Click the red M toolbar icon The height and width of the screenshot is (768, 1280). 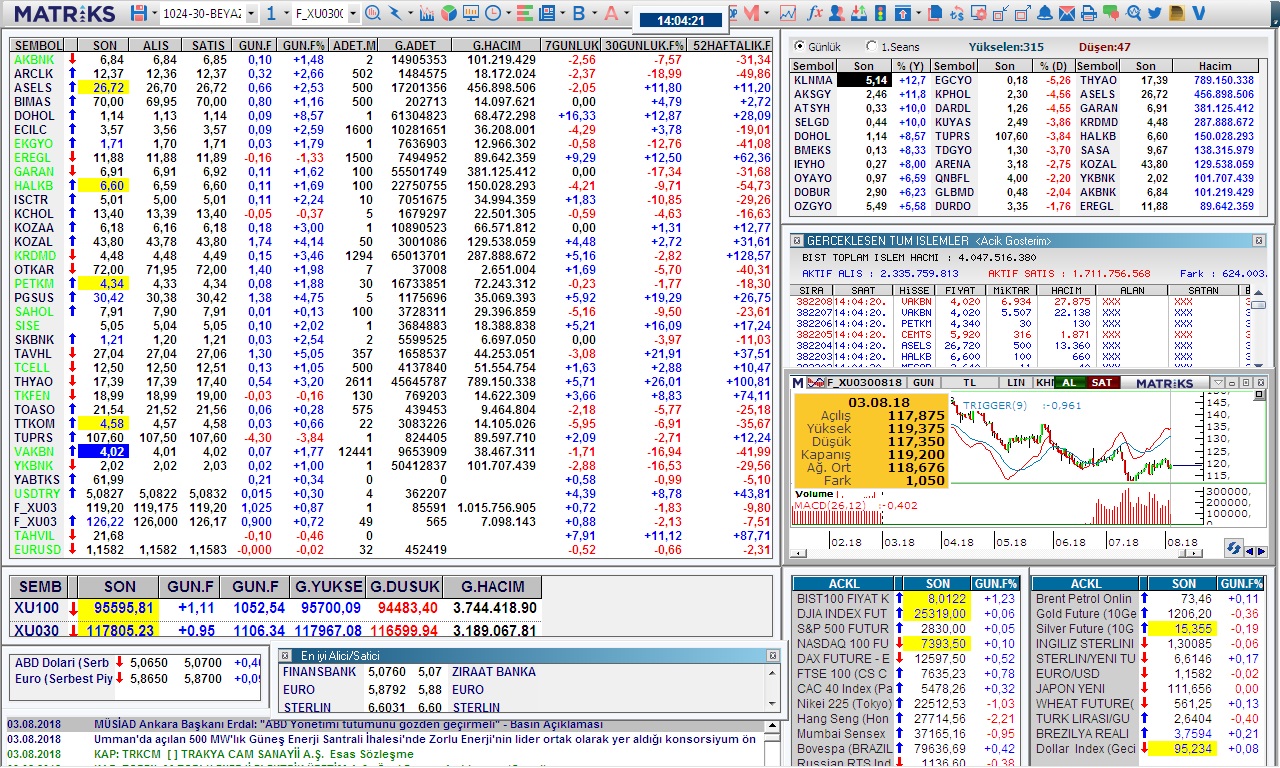[x=751, y=13]
